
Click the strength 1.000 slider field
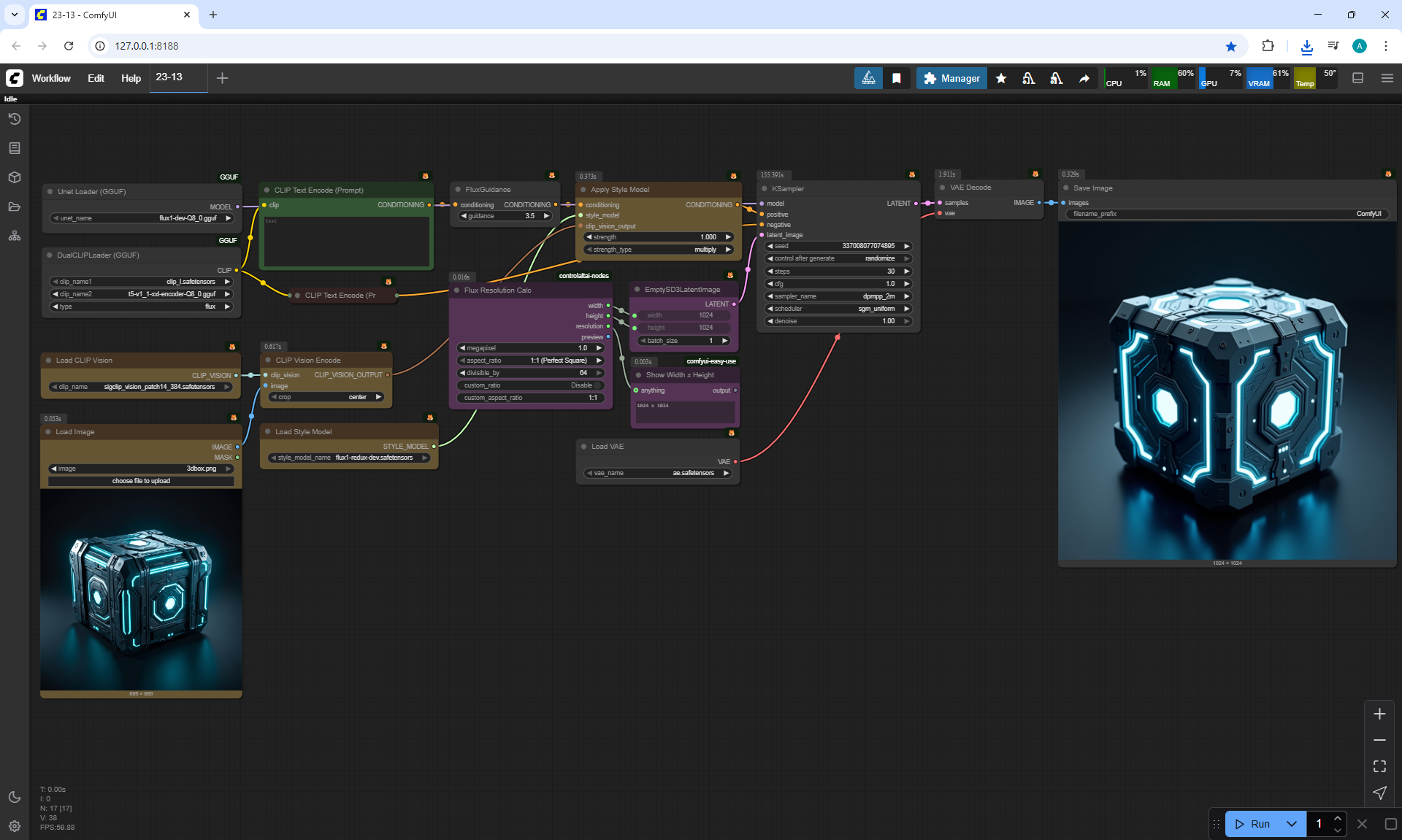tap(657, 237)
